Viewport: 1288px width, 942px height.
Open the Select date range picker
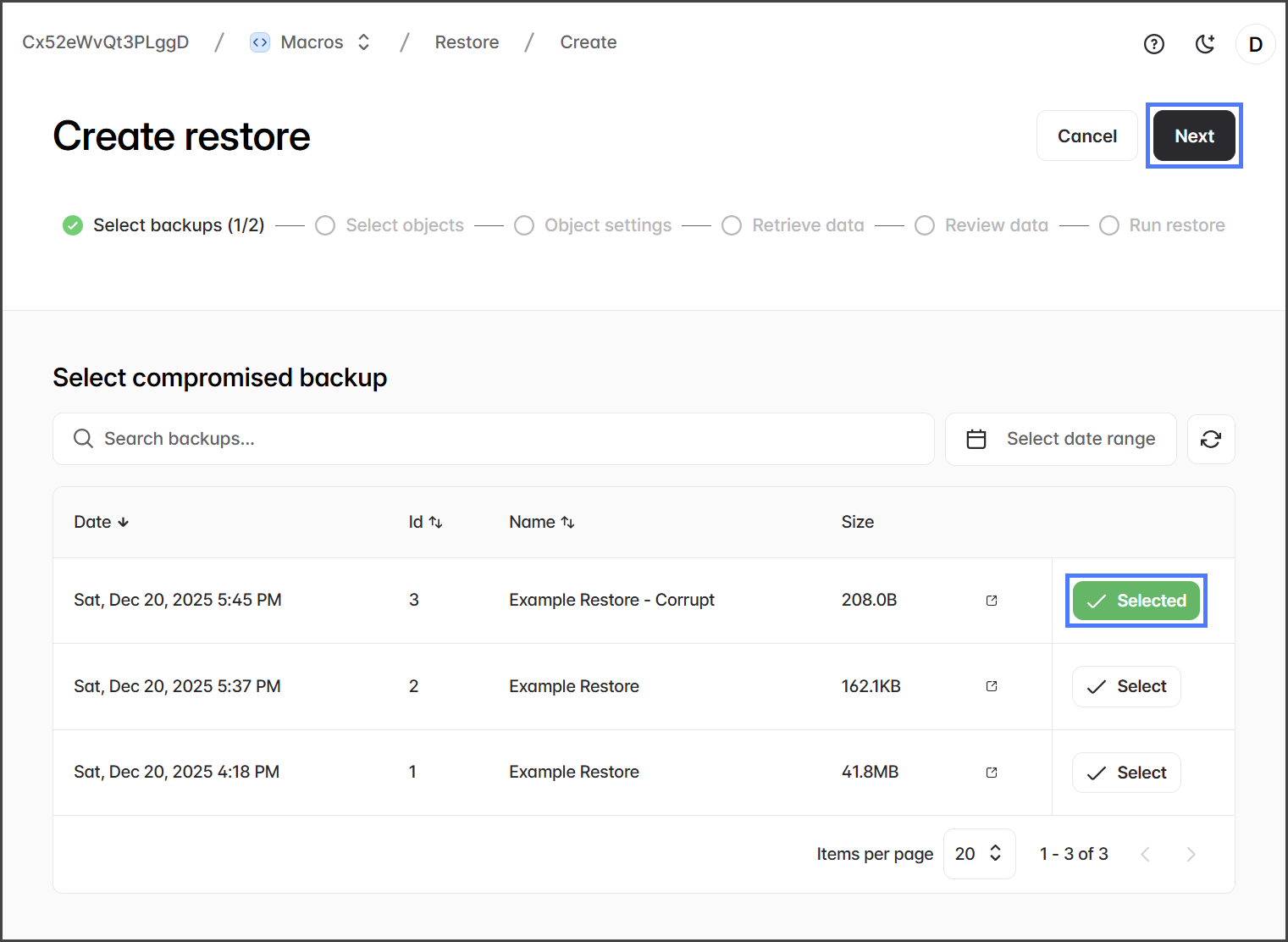pos(1060,439)
